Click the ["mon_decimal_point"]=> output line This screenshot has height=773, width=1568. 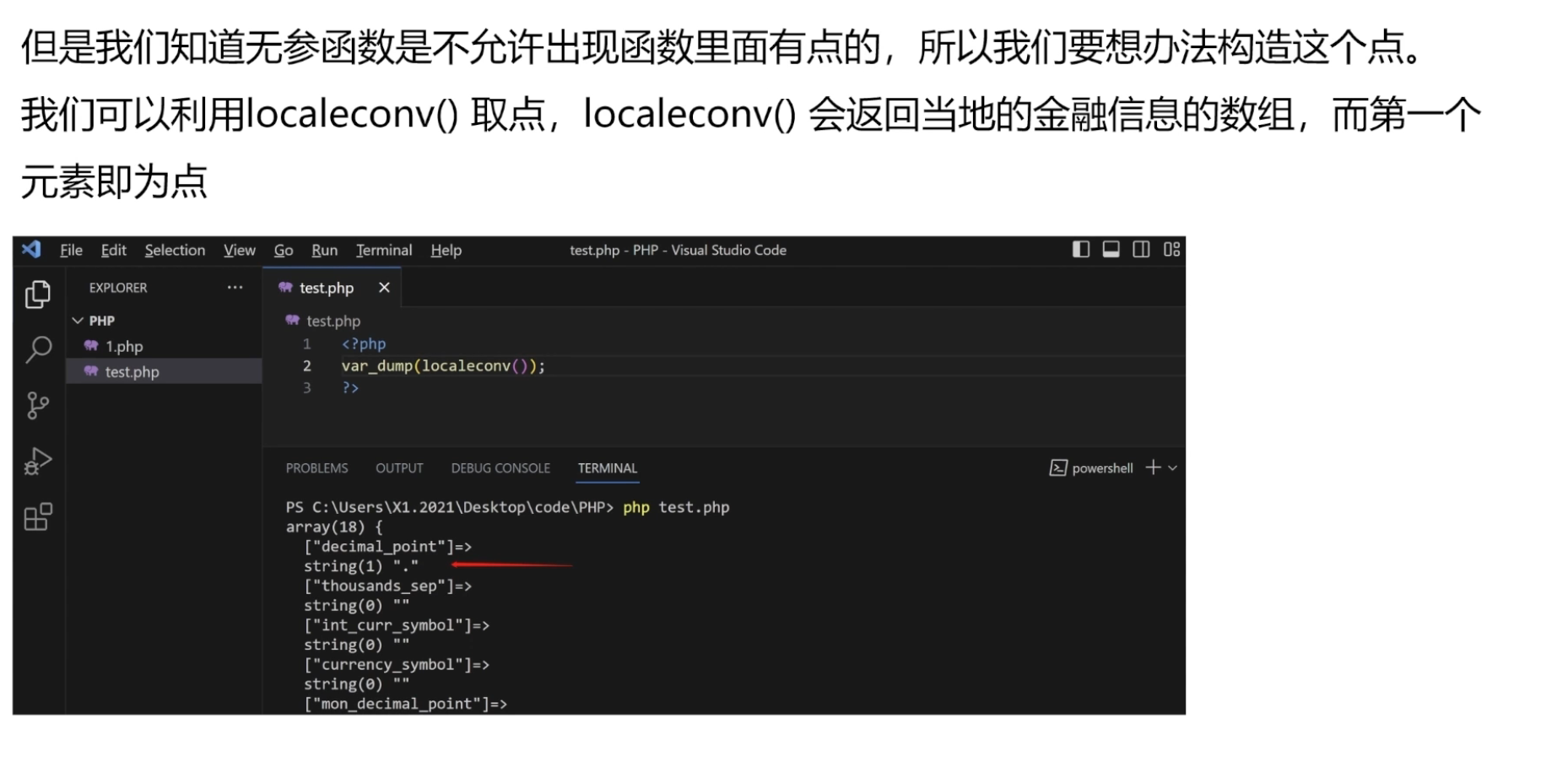pos(405,704)
